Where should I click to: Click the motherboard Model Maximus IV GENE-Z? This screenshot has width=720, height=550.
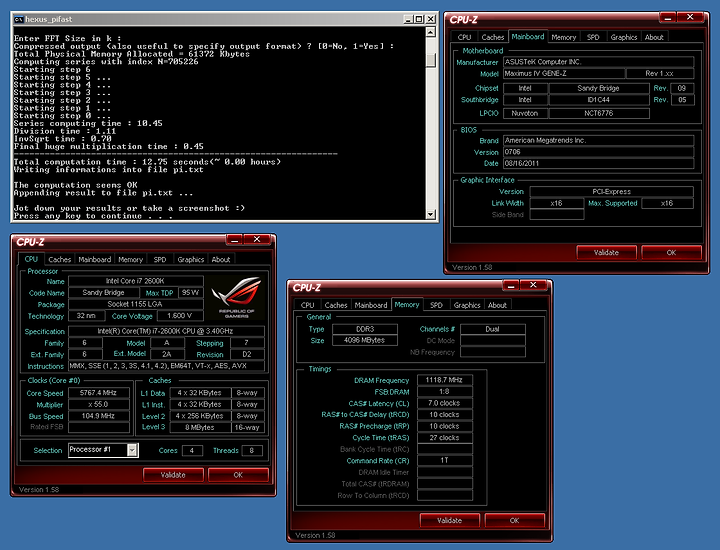click(x=564, y=73)
